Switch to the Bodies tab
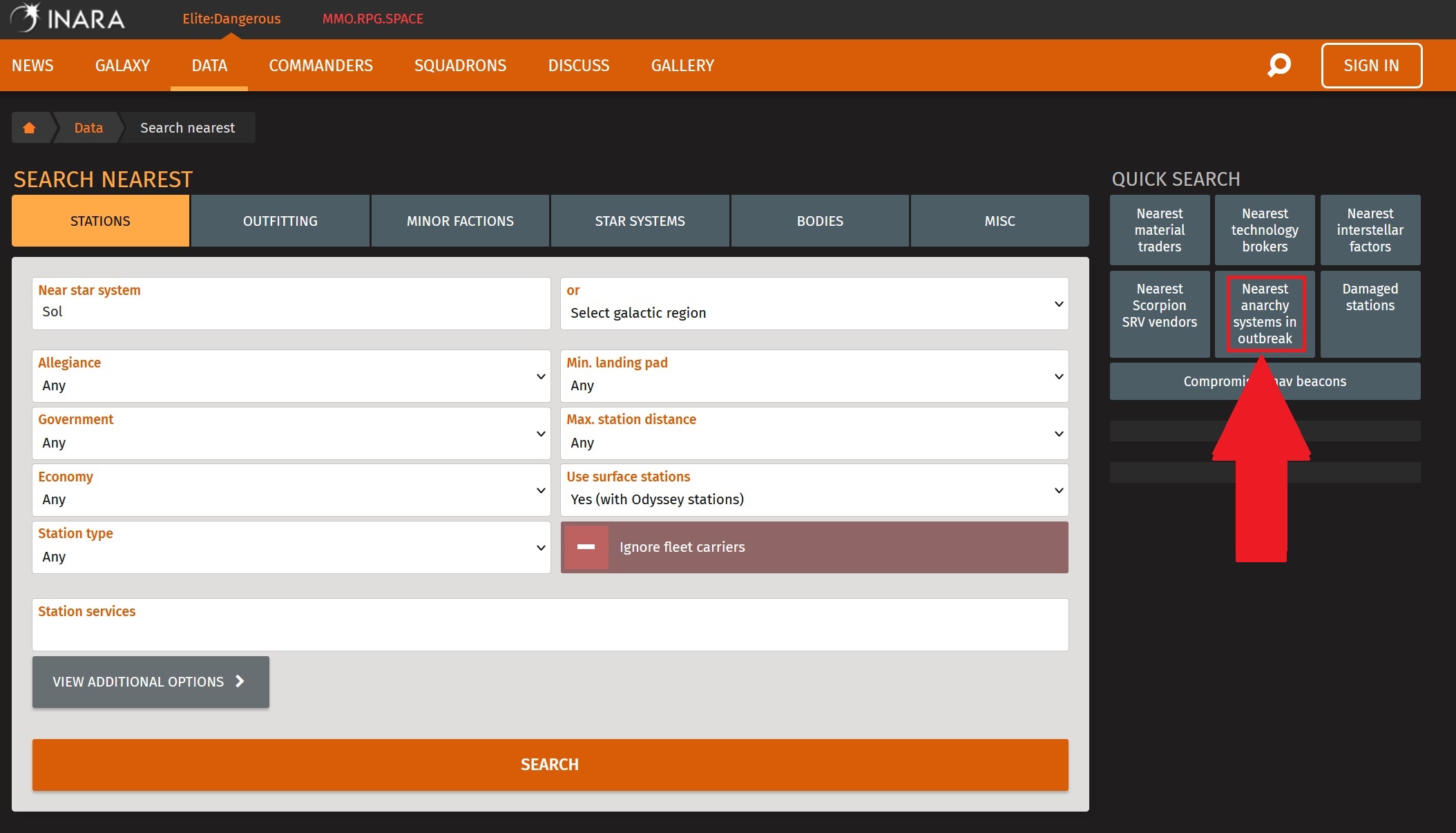 (x=820, y=221)
